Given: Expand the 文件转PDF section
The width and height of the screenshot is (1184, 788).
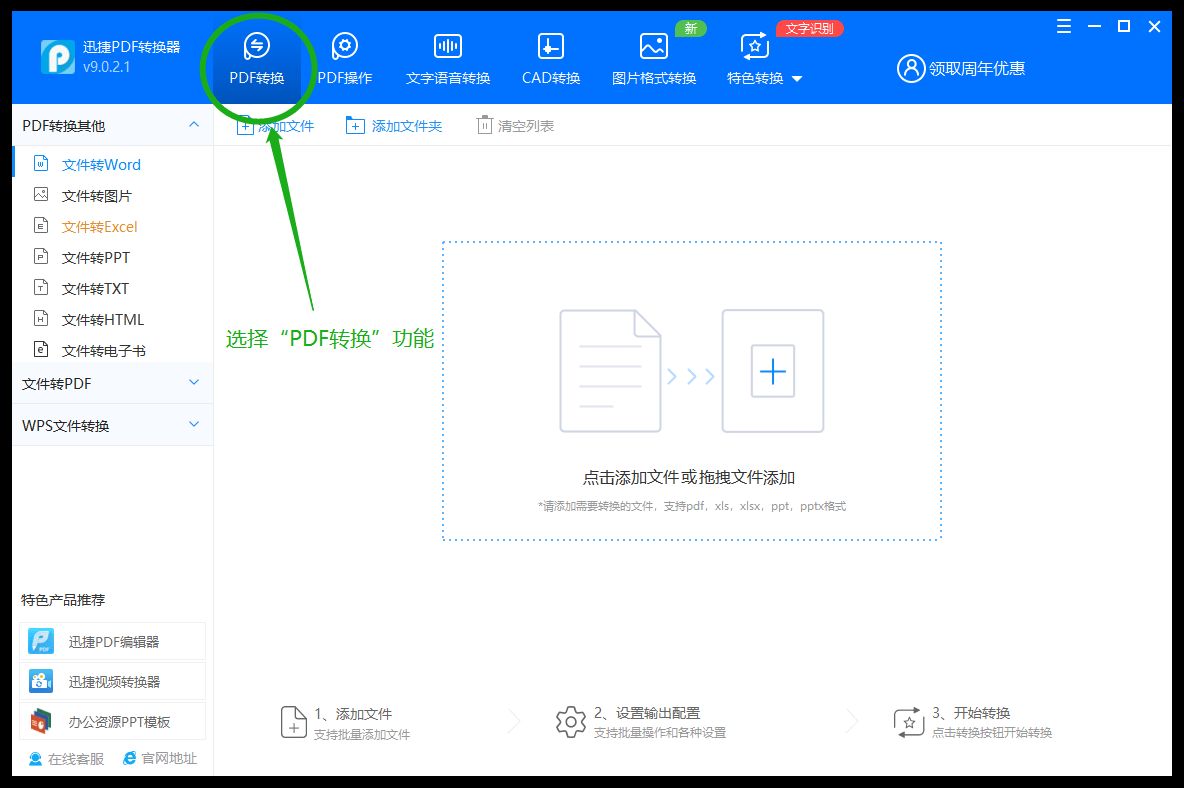Looking at the screenshot, I should coord(194,382).
